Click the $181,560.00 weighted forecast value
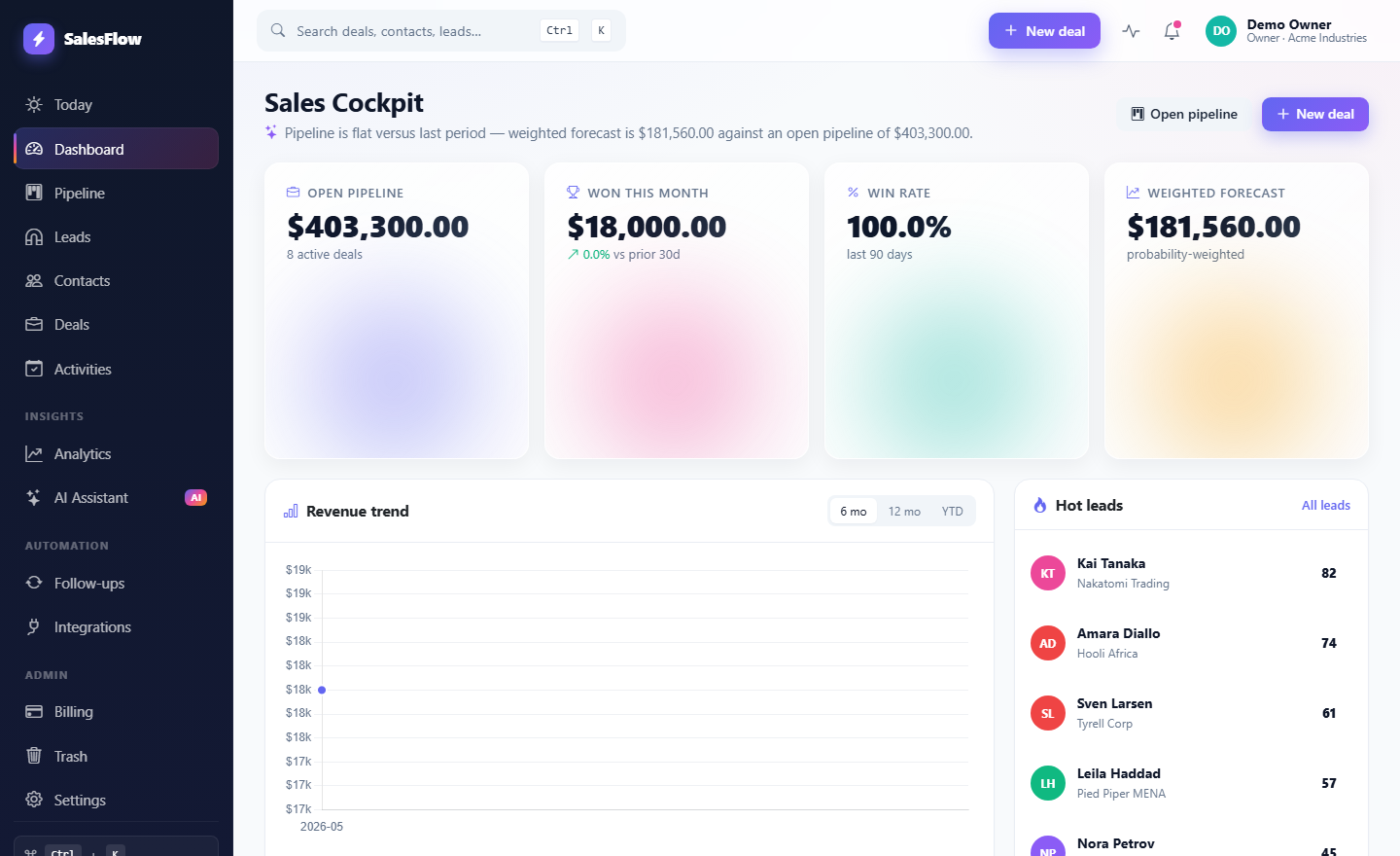1400x856 pixels. point(1213,227)
